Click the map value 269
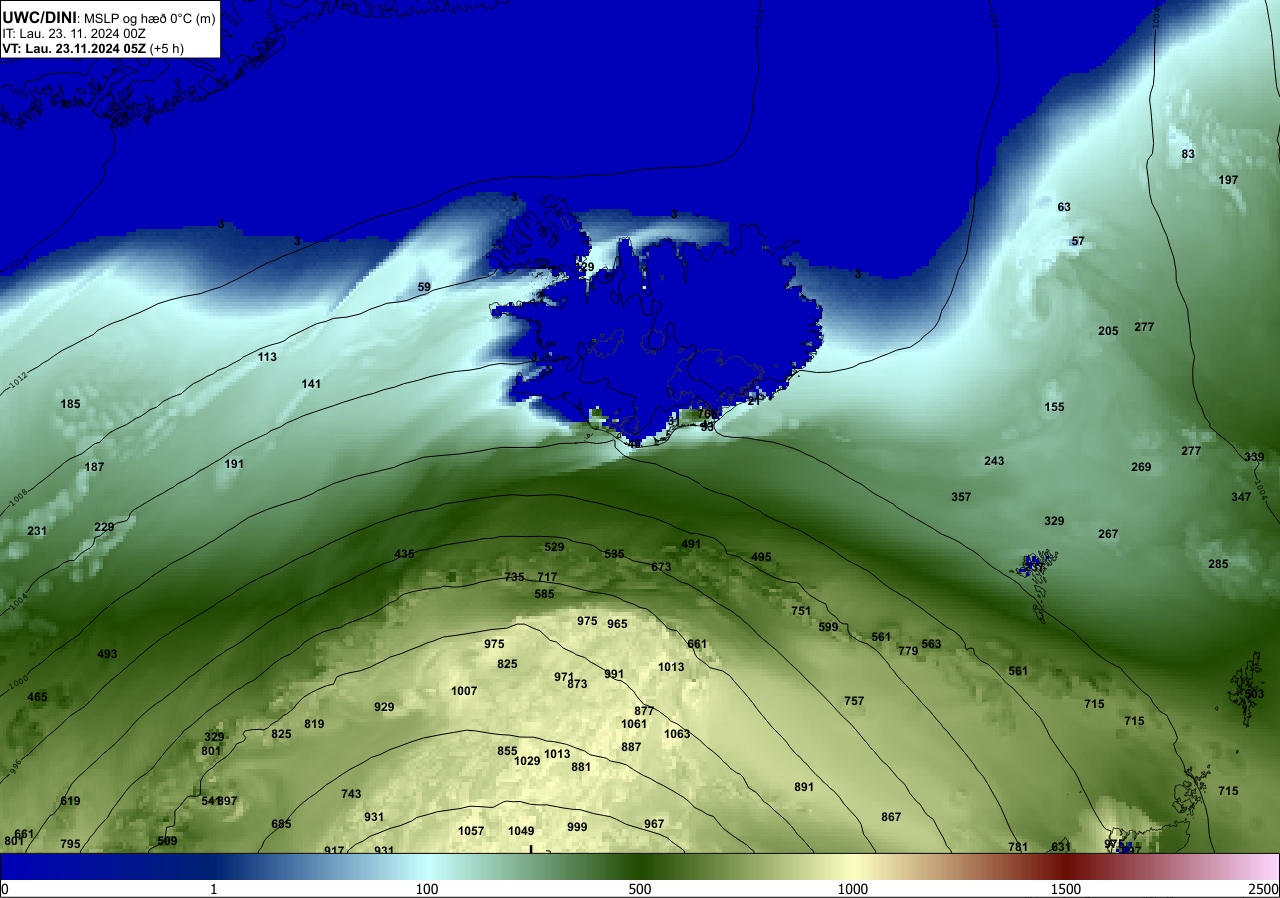This screenshot has height=898, width=1280. (x=1141, y=467)
